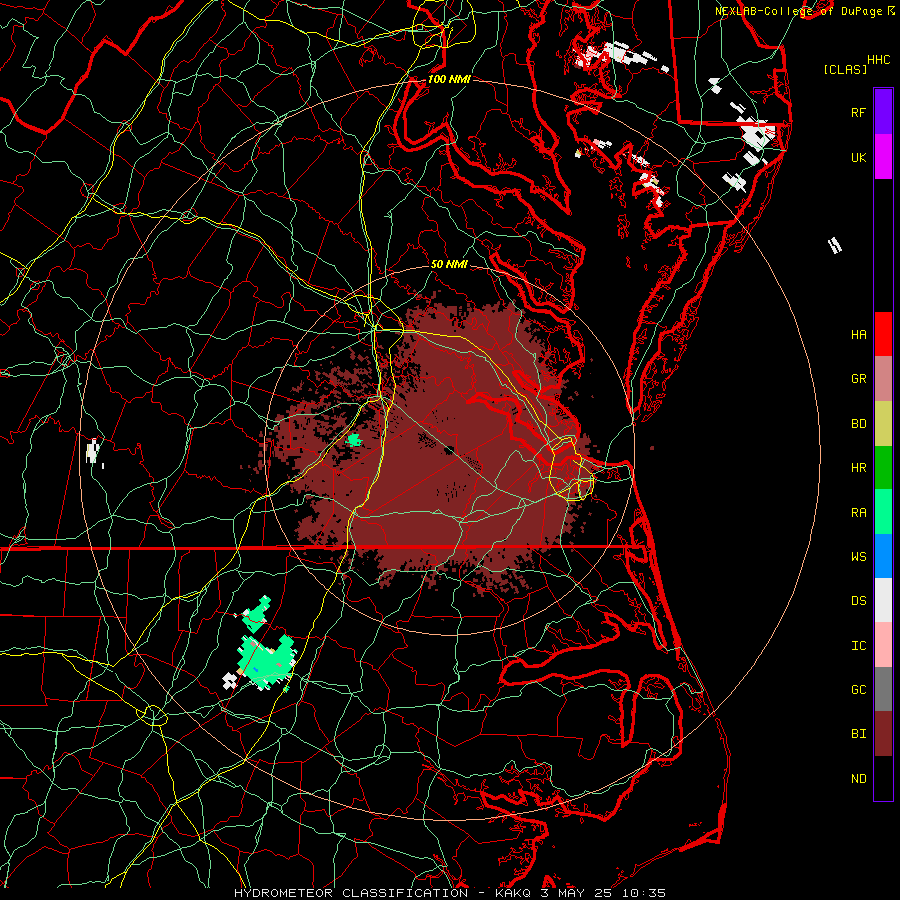Click the BD legend label

pos(858,424)
